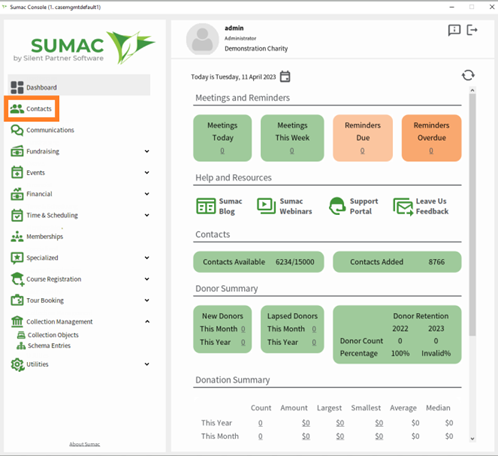498x456 pixels.
Task: Open the feedback speech bubble icon
Action: coord(454,30)
